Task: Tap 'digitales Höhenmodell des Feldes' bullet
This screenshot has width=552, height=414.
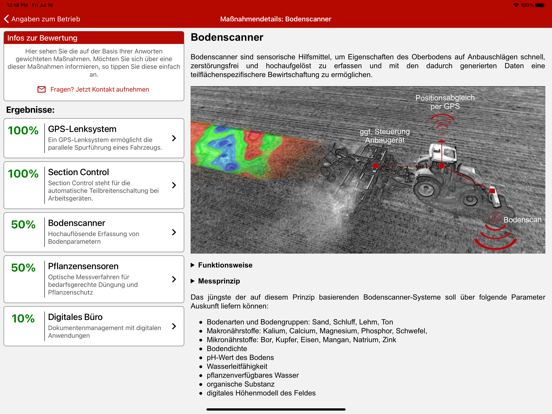Action: point(261,393)
